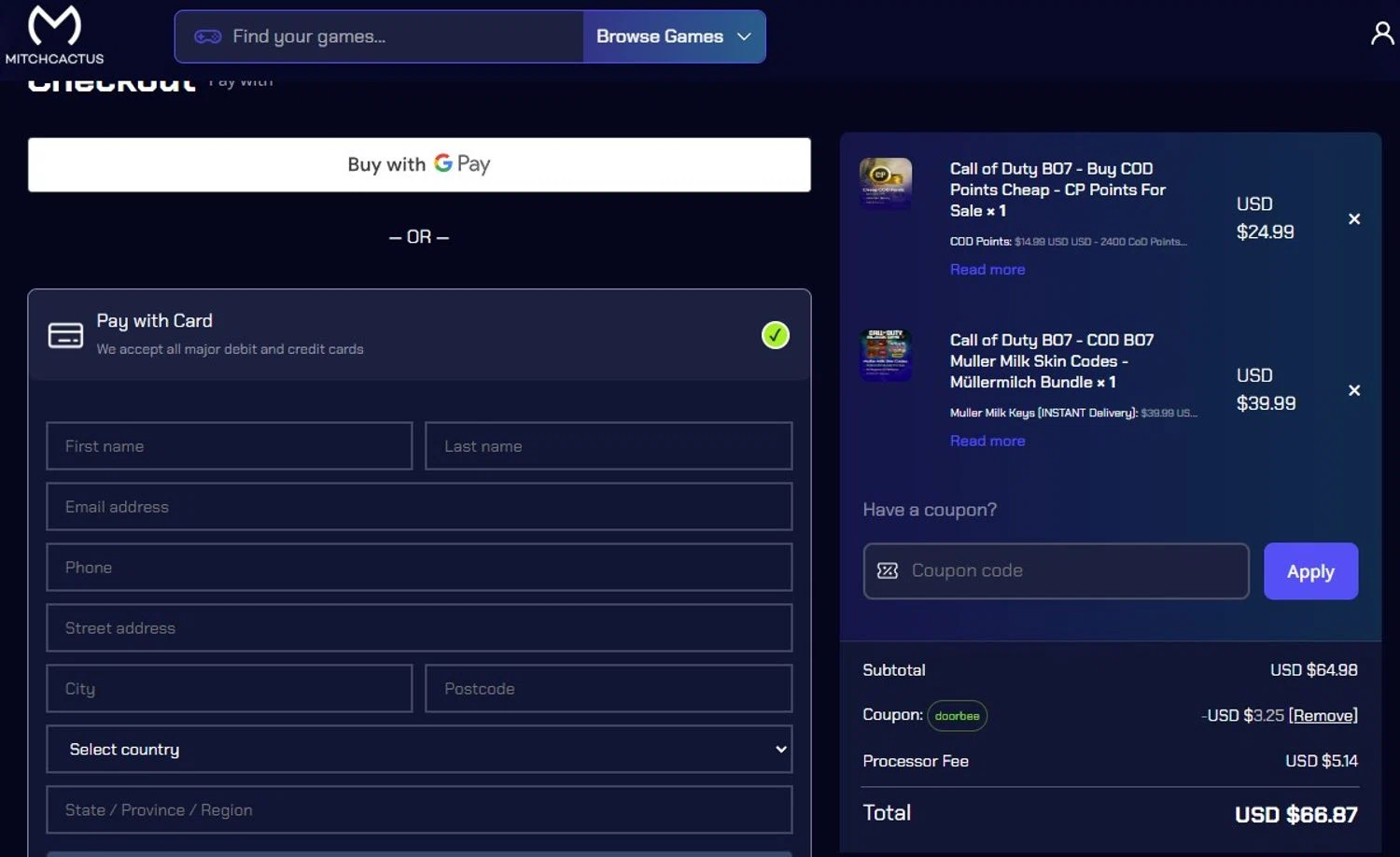Viewport: 1400px width, 857px height.
Task: Open the user account icon
Action: (1382, 34)
